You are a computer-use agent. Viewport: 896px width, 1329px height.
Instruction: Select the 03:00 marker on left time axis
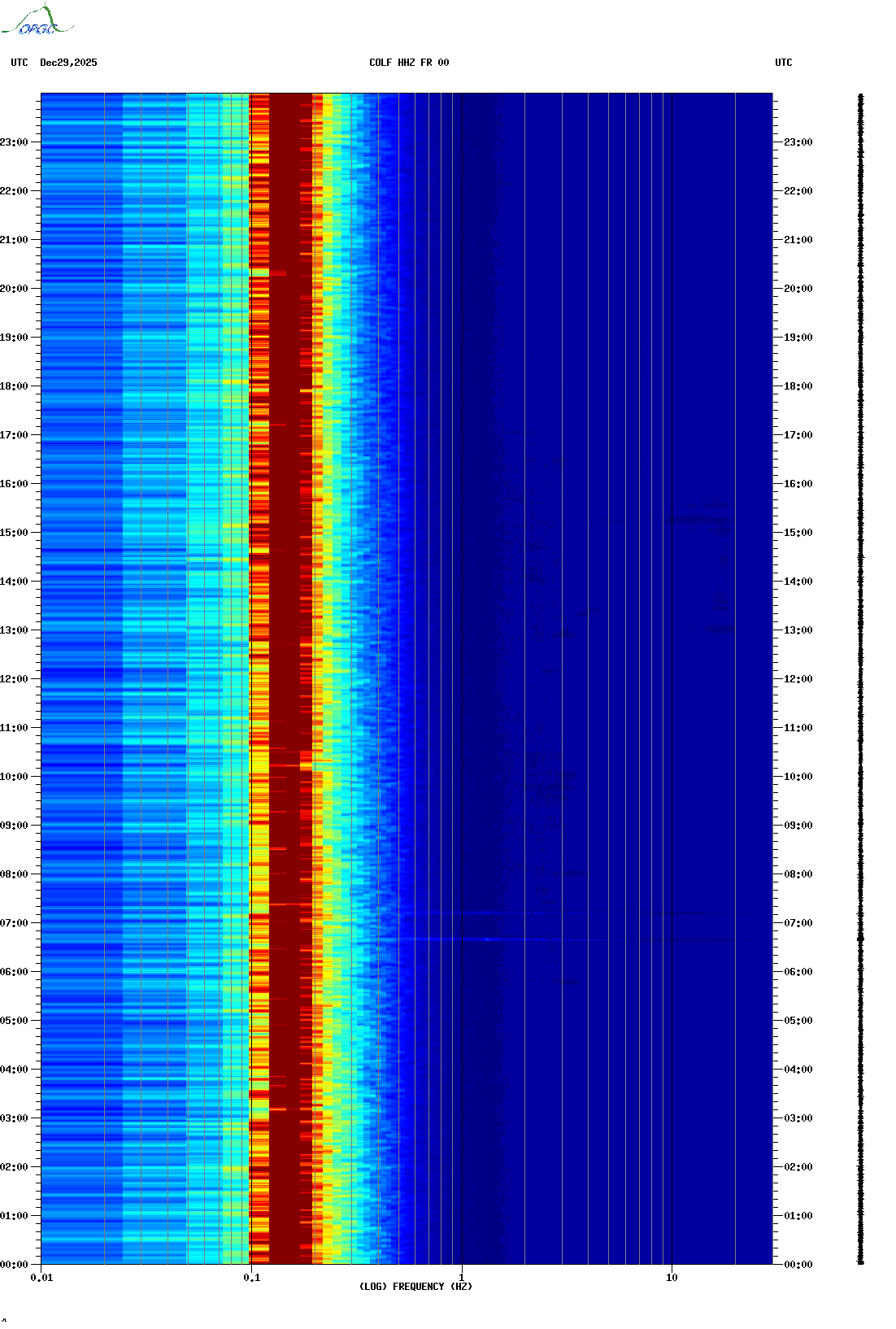[x=15, y=1118]
